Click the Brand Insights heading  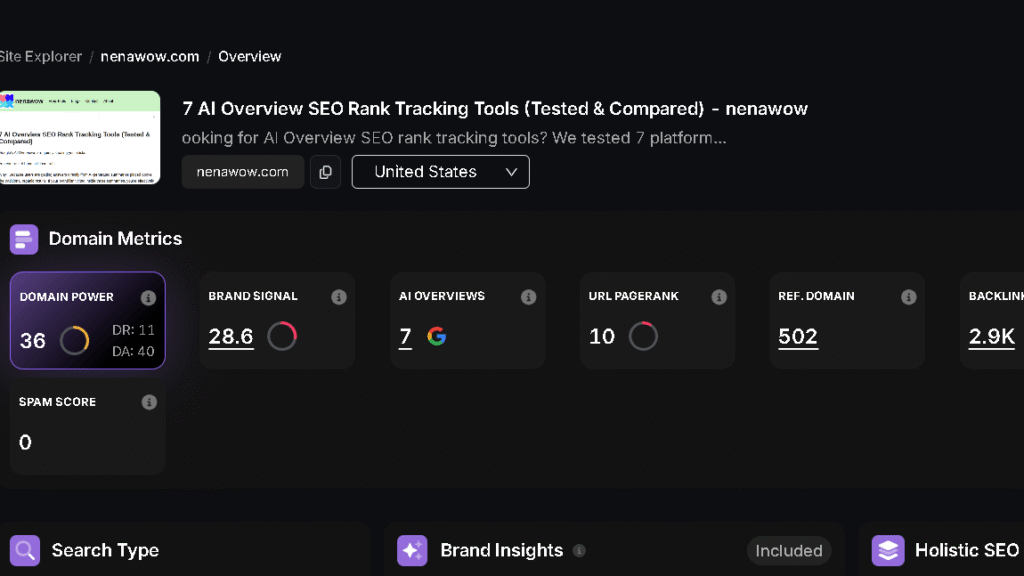(502, 551)
